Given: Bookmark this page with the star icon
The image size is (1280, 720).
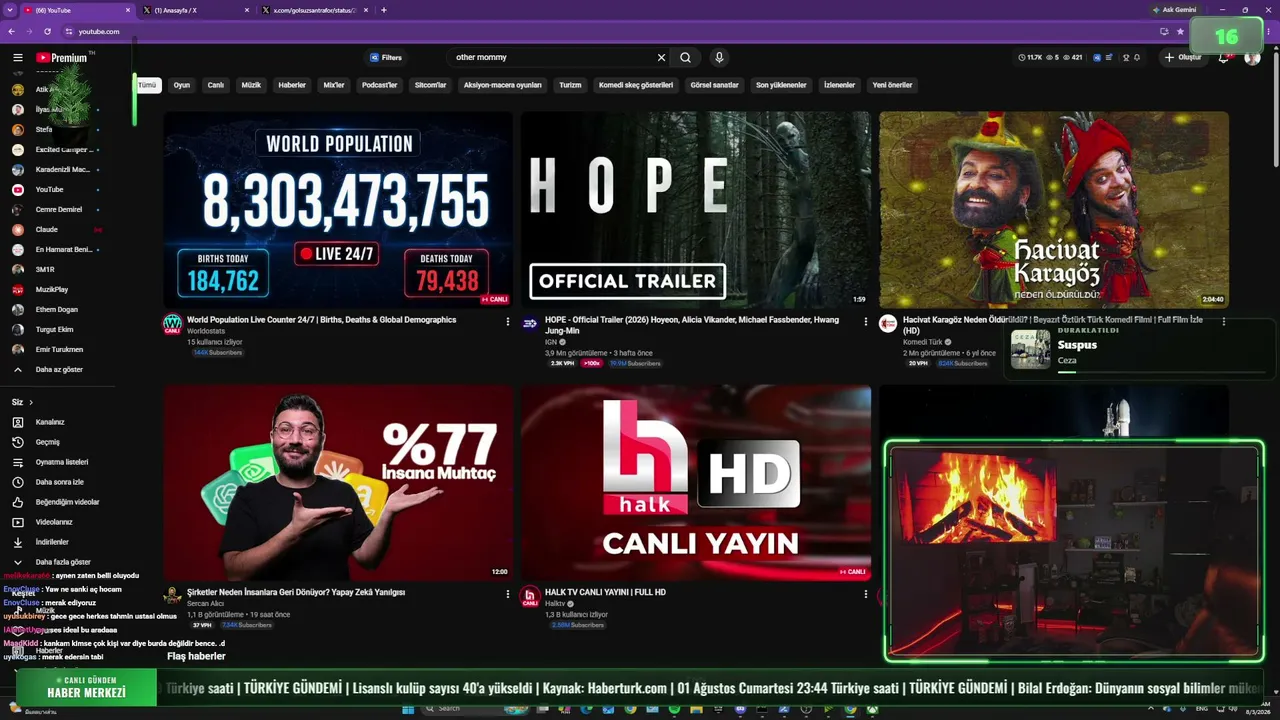Looking at the screenshot, I should point(1181,32).
